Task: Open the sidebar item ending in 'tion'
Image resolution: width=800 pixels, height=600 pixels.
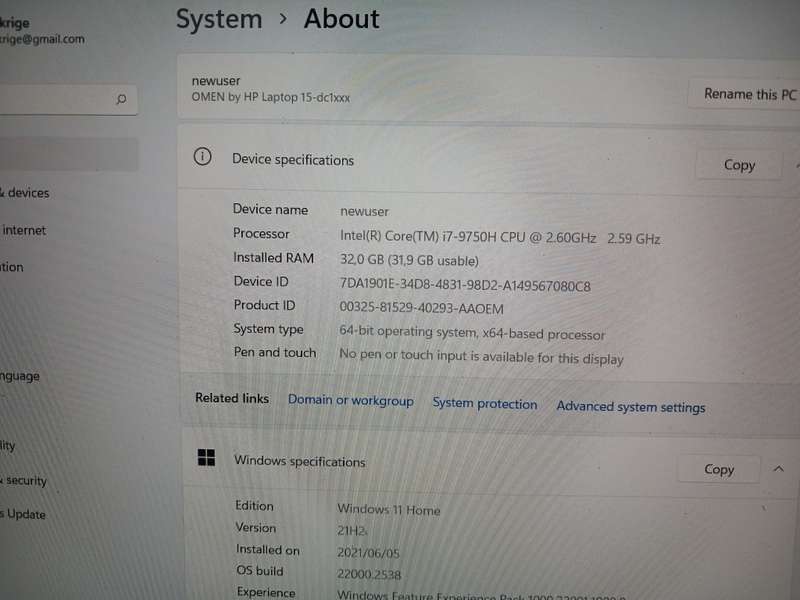Action: point(12,267)
